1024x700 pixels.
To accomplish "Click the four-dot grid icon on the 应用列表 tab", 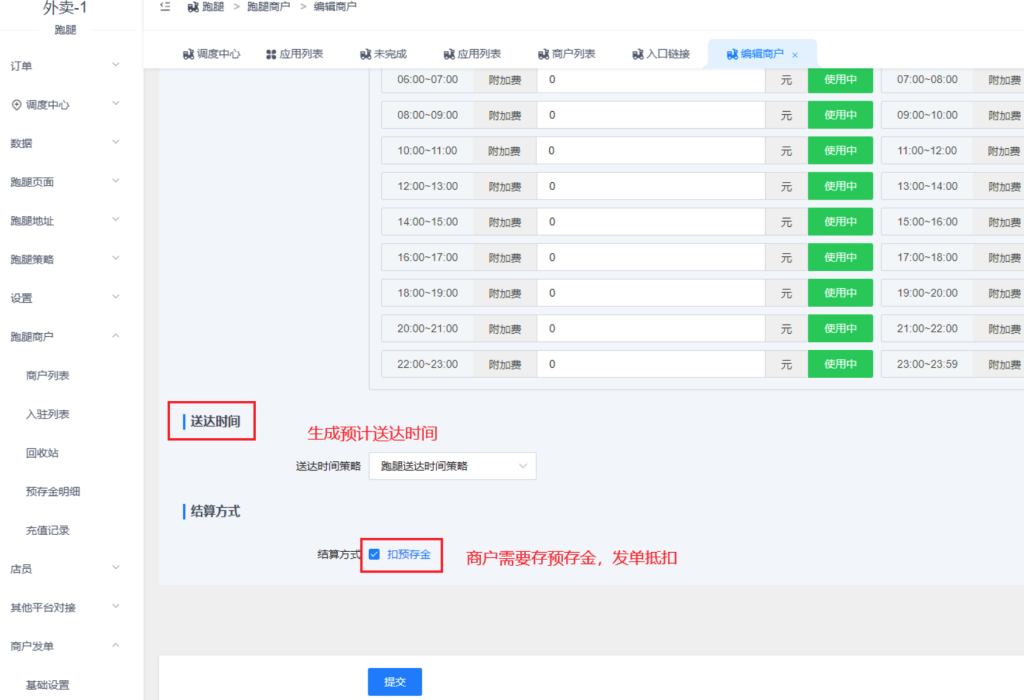I will pos(271,54).
